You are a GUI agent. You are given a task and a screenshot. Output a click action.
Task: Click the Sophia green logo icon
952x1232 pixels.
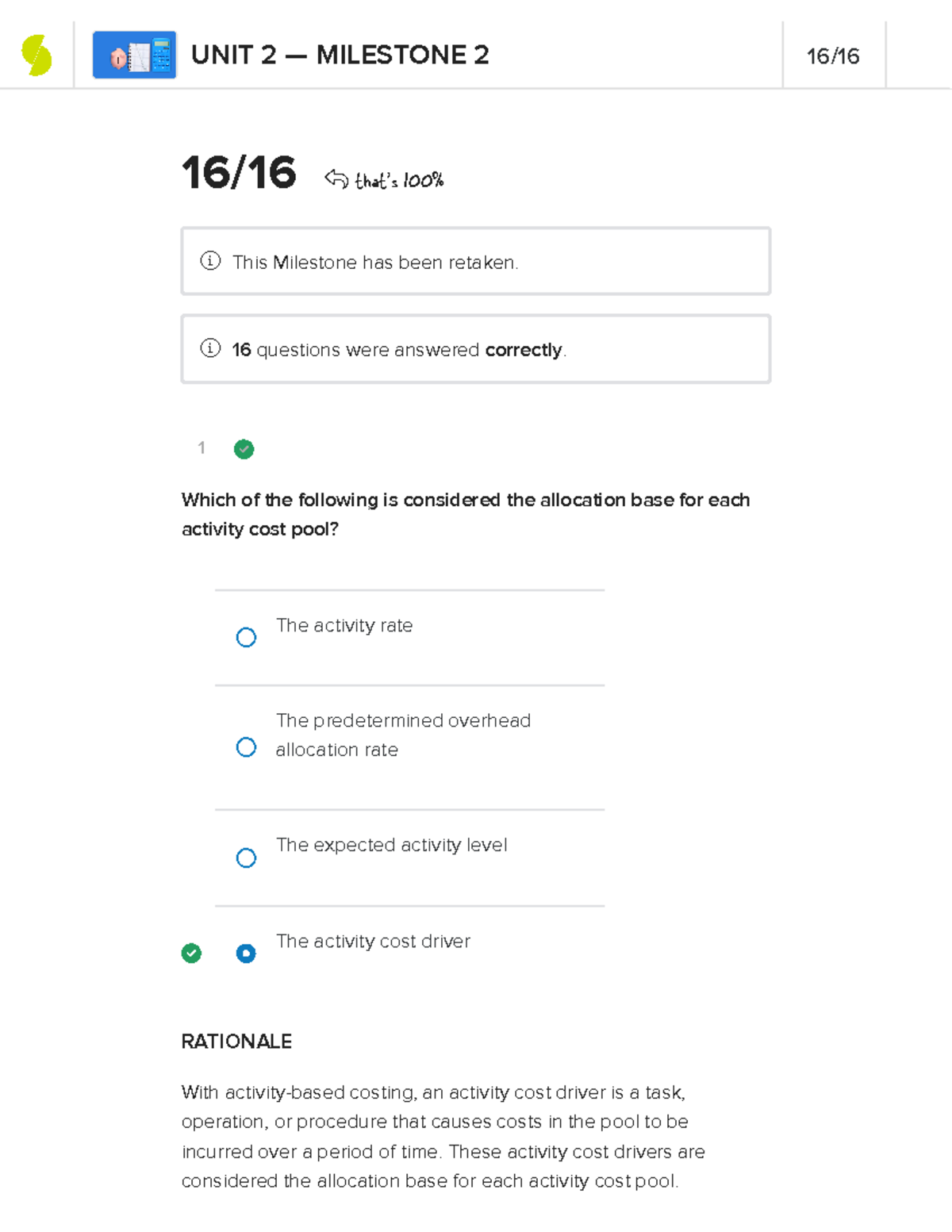(36, 56)
